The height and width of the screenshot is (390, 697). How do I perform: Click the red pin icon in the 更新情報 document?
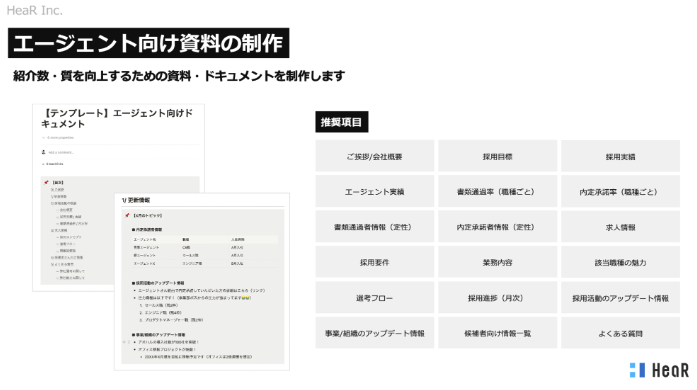pyautogui.click(x=127, y=215)
